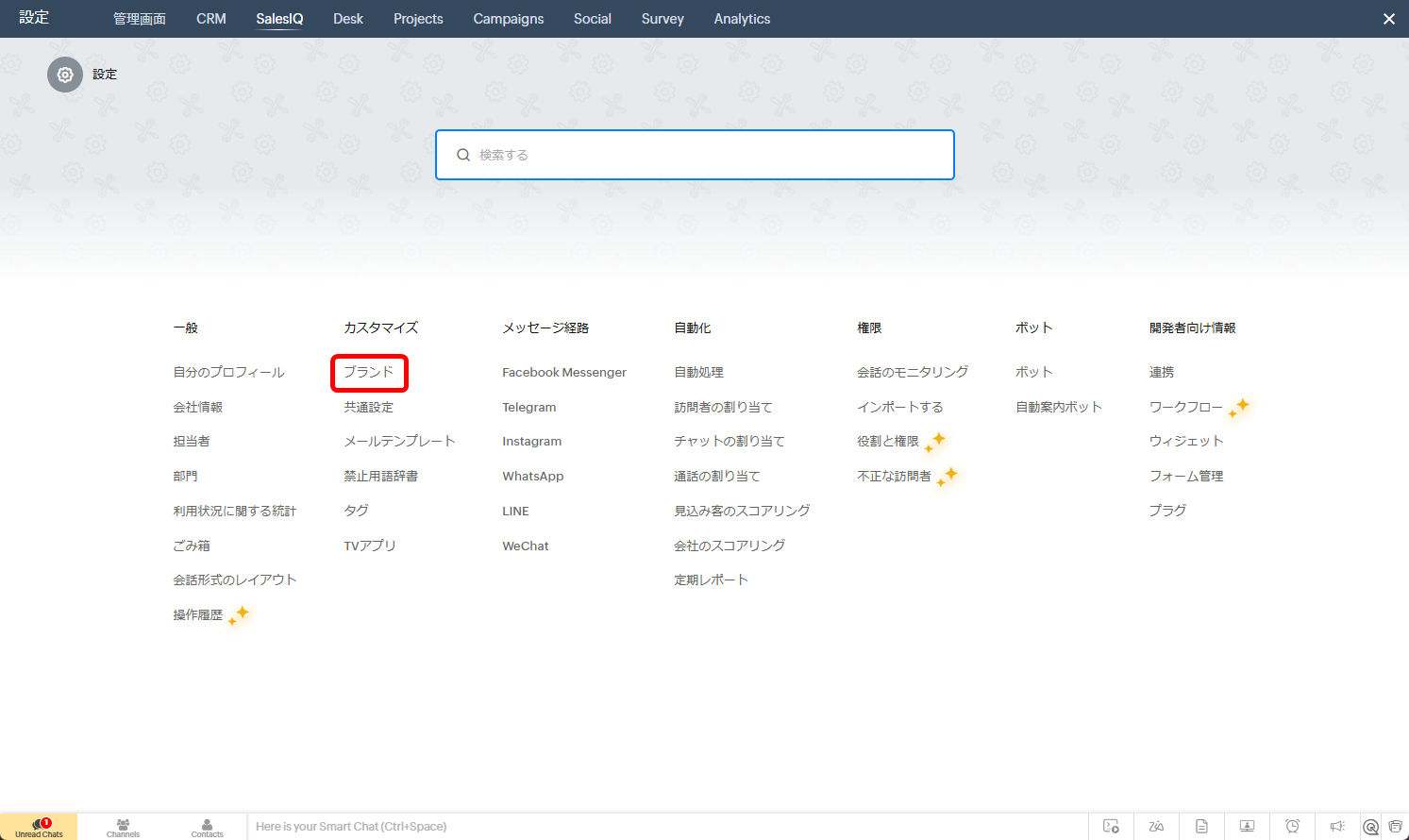Image resolution: width=1409 pixels, height=840 pixels.
Task: Click the stacked cards icon at bottom right
Action: 1396,827
